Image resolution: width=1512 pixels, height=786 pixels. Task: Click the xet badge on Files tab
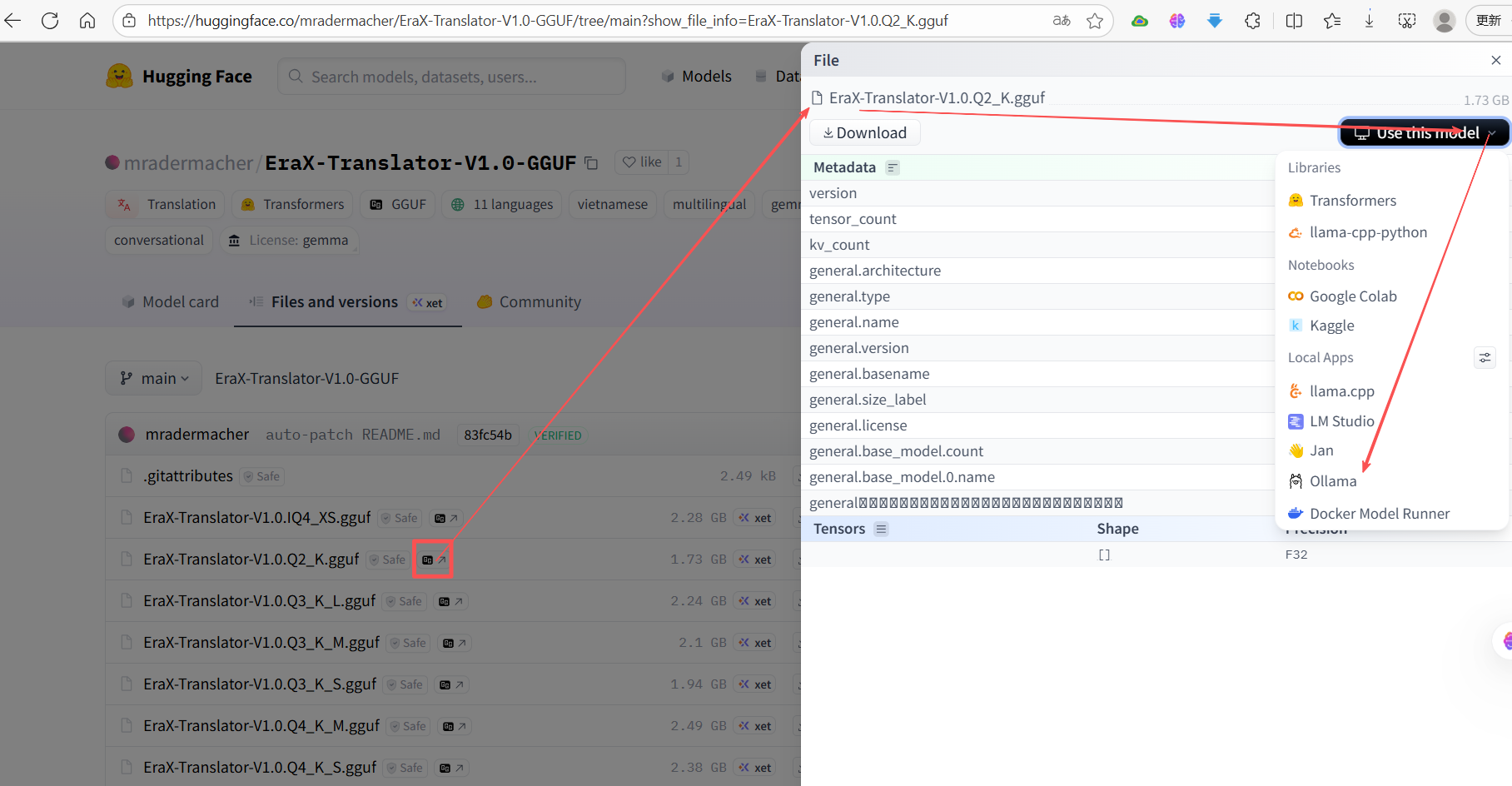(x=428, y=303)
